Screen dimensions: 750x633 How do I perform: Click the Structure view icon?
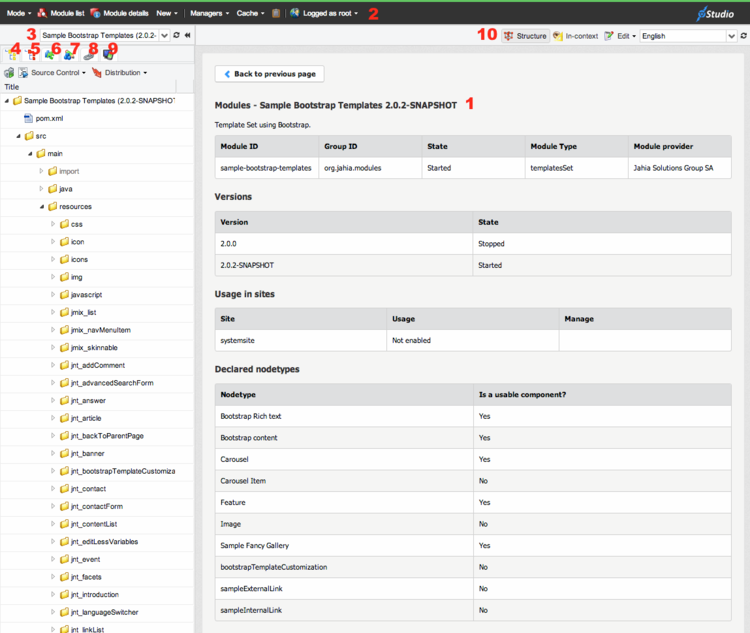(x=508, y=36)
